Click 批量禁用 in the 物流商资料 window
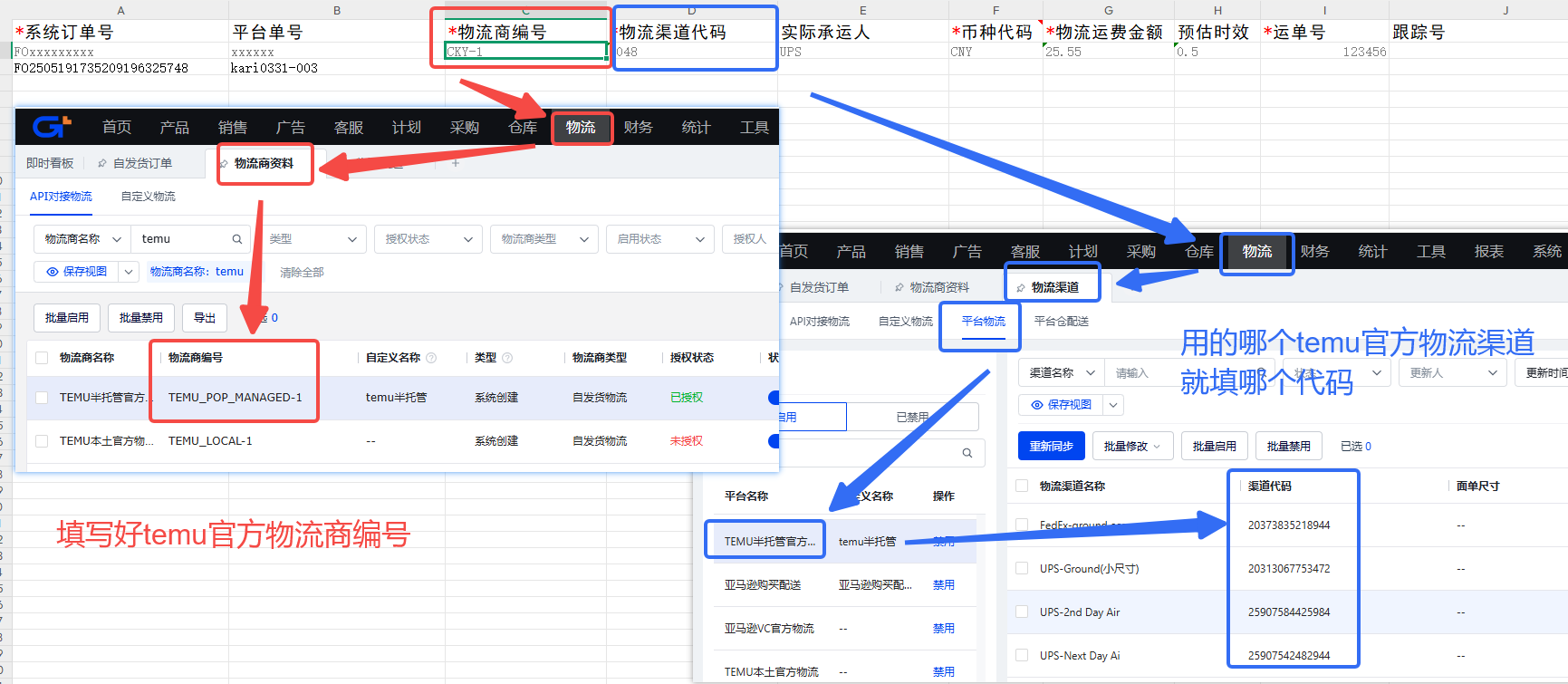Screen dimensions: 1568x684 coord(141,318)
